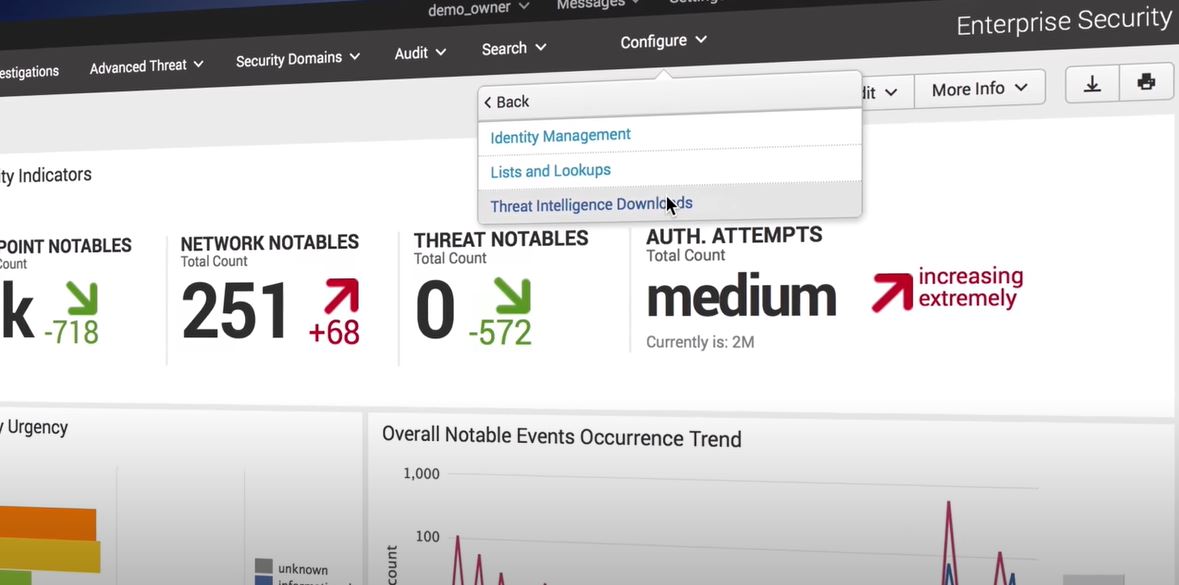Open the More Info dropdown

pyautogui.click(x=979, y=89)
